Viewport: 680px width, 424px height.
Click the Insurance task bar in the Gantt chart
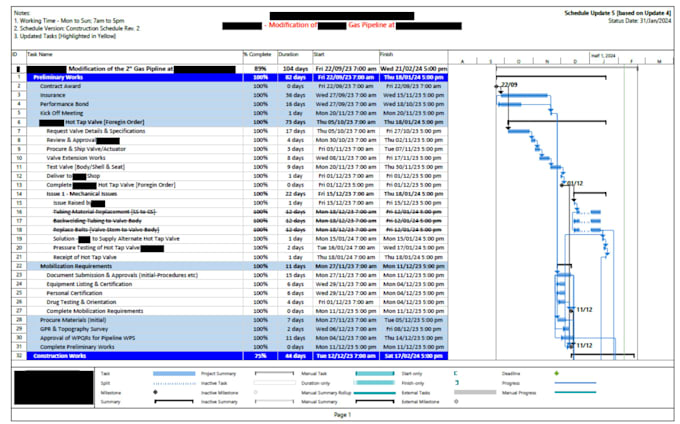pyautogui.click(x=523, y=95)
